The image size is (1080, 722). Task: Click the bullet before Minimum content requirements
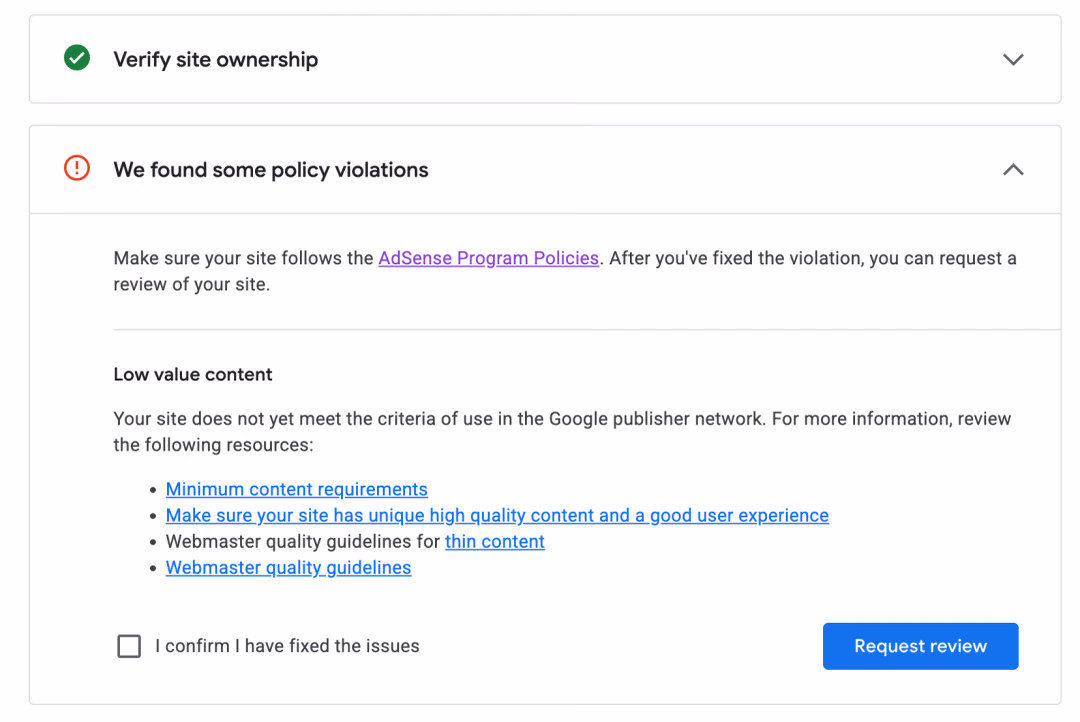coord(153,490)
